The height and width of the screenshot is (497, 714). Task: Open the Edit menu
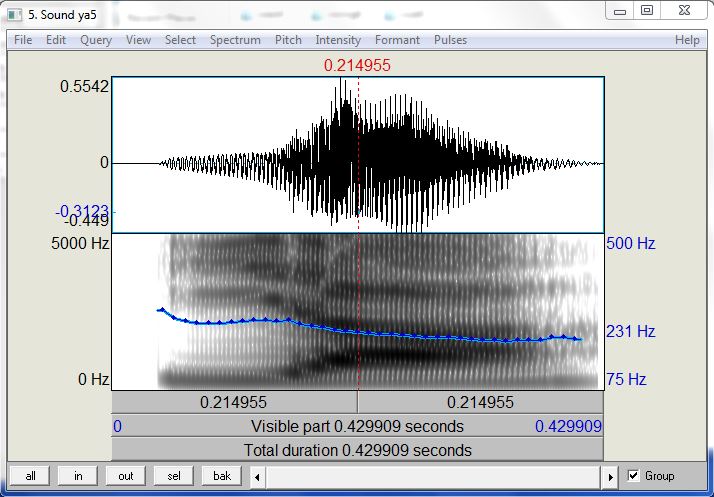[56, 40]
